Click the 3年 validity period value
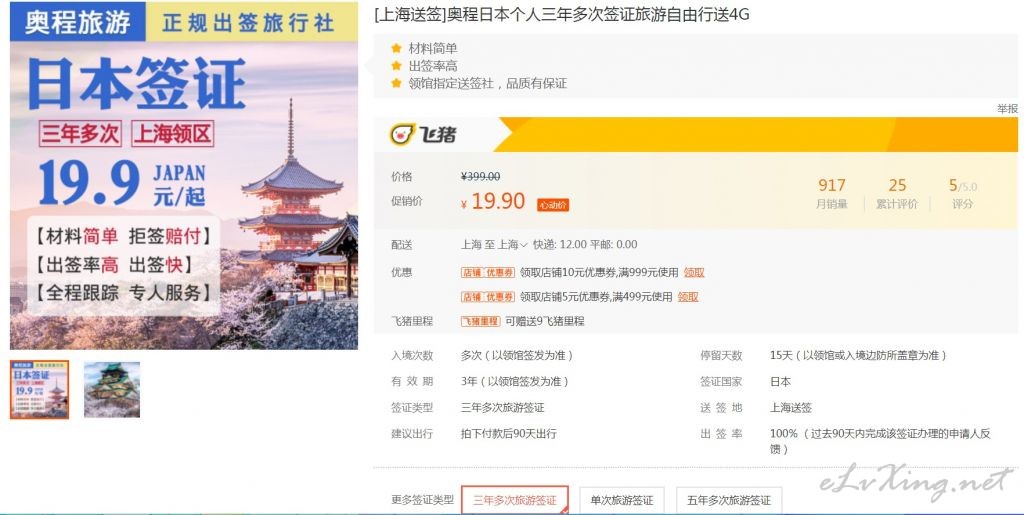This screenshot has height=515, width=1024. click(x=515, y=381)
